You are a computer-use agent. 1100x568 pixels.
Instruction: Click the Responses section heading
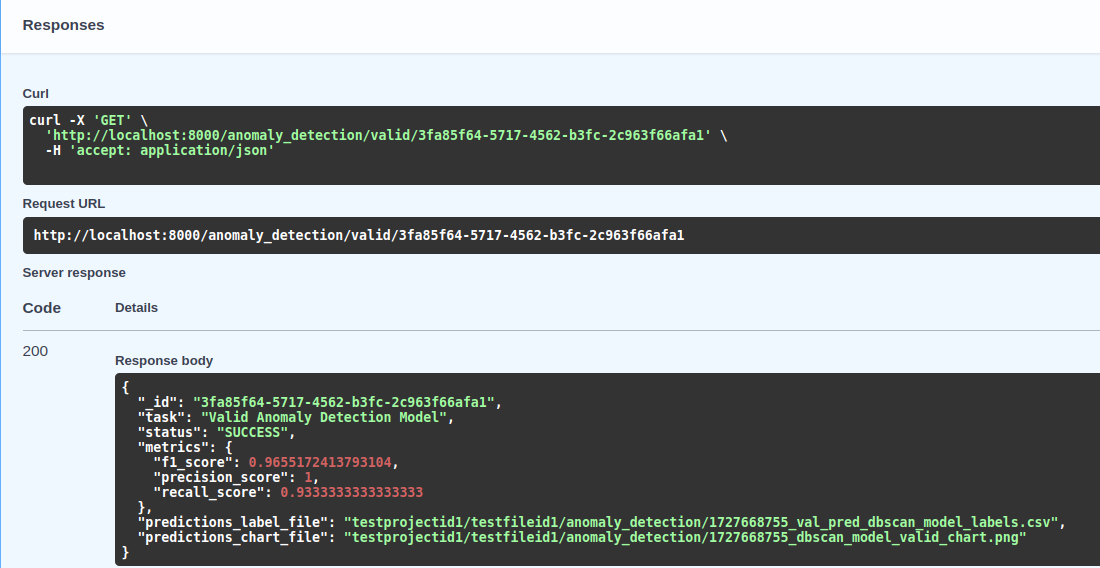click(x=63, y=25)
